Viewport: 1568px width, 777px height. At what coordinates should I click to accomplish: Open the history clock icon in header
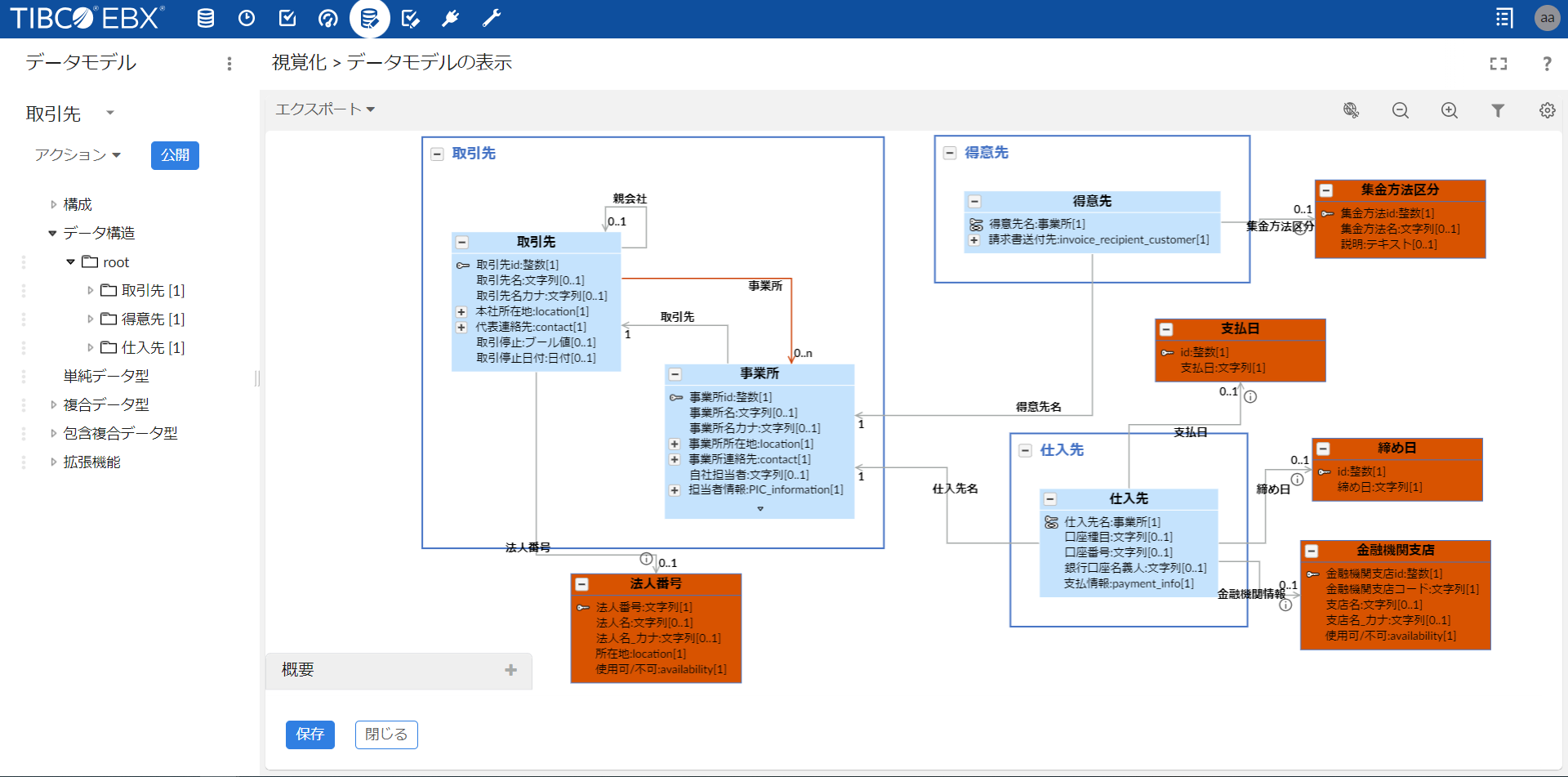247,18
